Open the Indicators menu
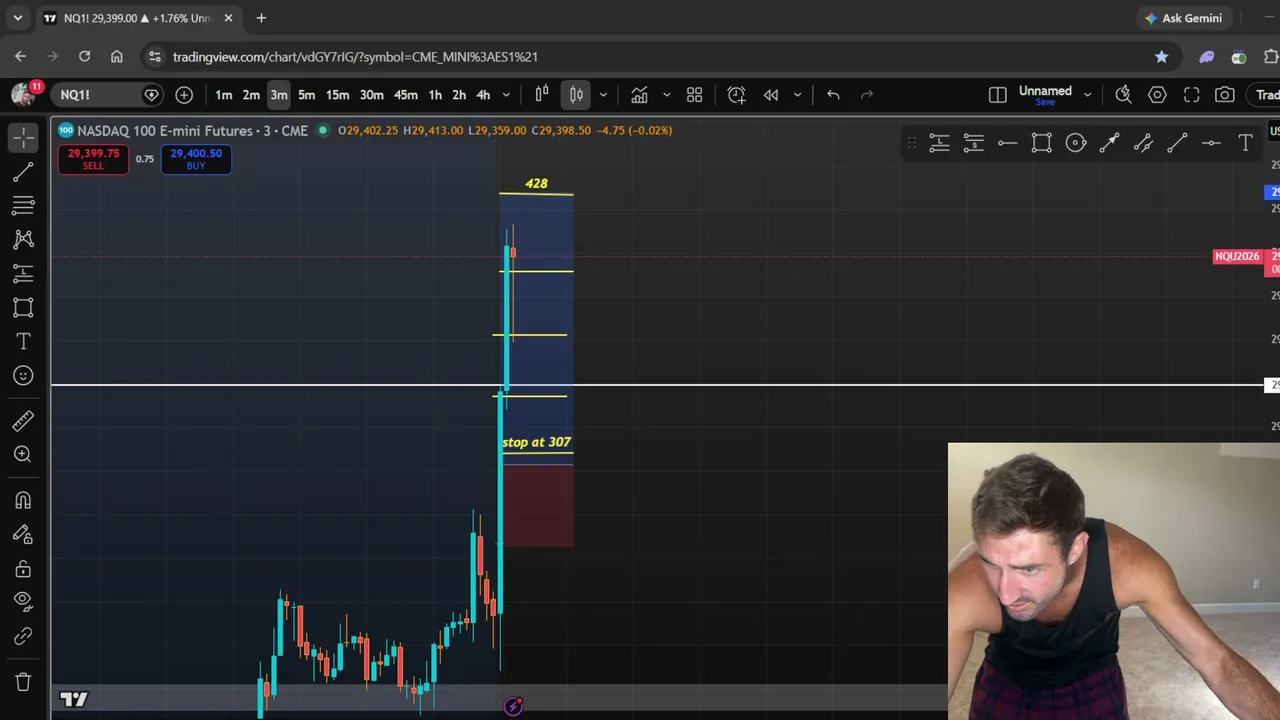 (639, 95)
